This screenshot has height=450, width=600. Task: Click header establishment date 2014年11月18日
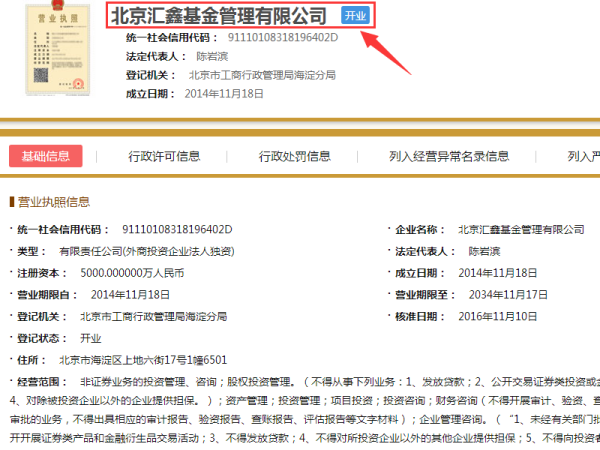pyautogui.click(x=224, y=94)
